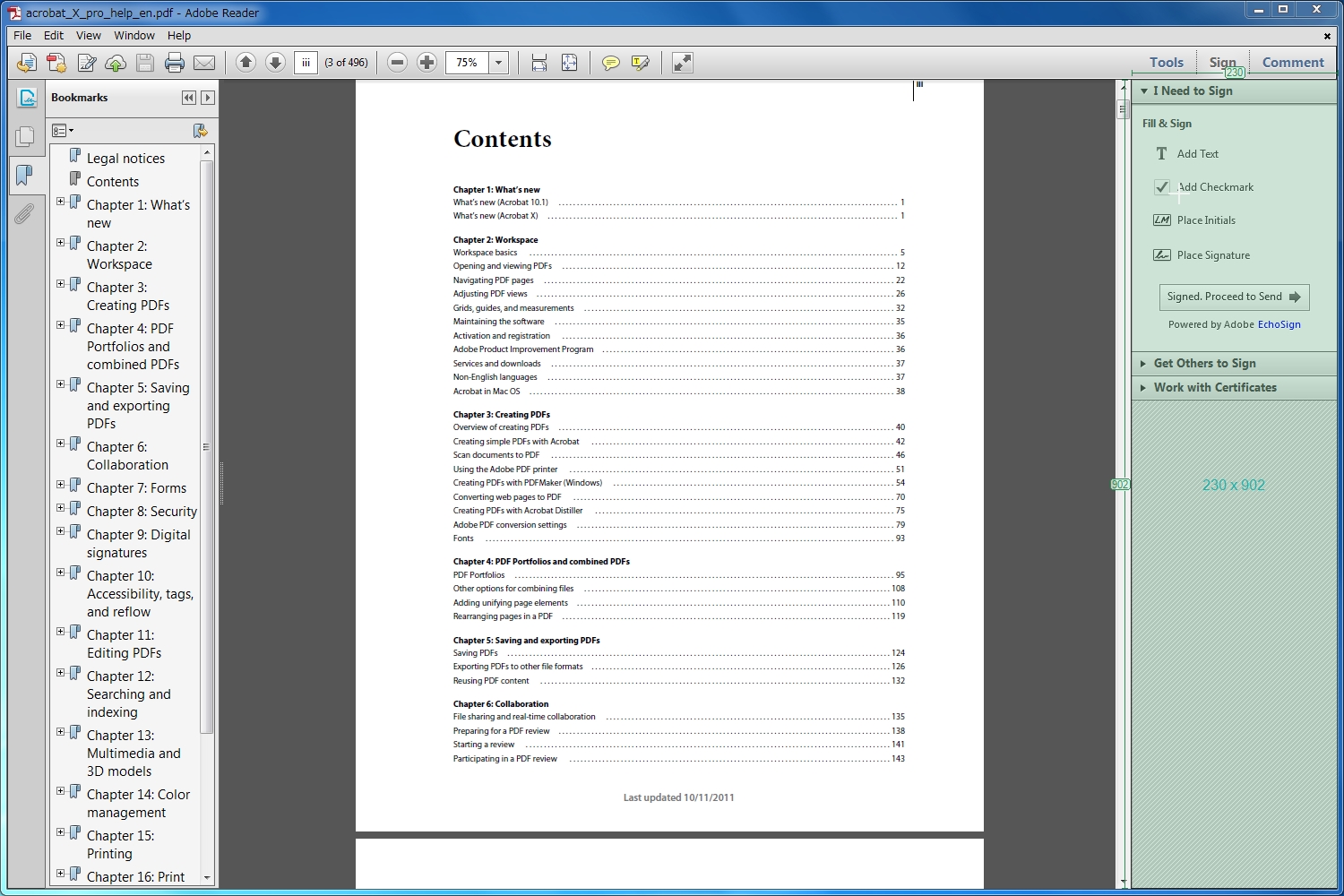Click the Bookmarks pane icon in left strip
Screen dimensions: 1344x896
point(25,175)
